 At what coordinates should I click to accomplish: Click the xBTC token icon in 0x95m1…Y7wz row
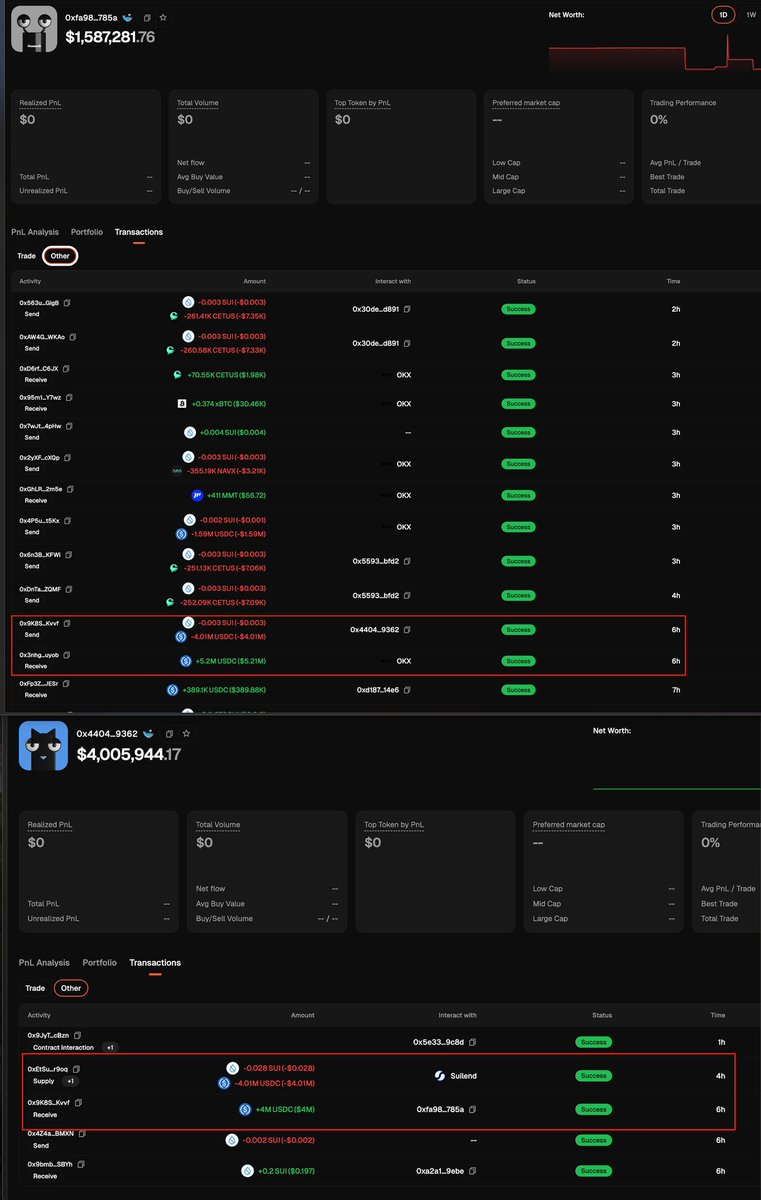point(181,404)
